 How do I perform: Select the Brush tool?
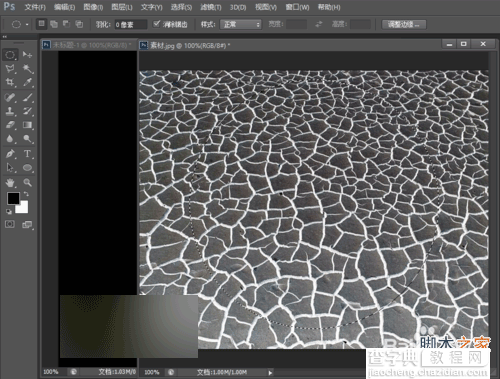(x=27, y=97)
